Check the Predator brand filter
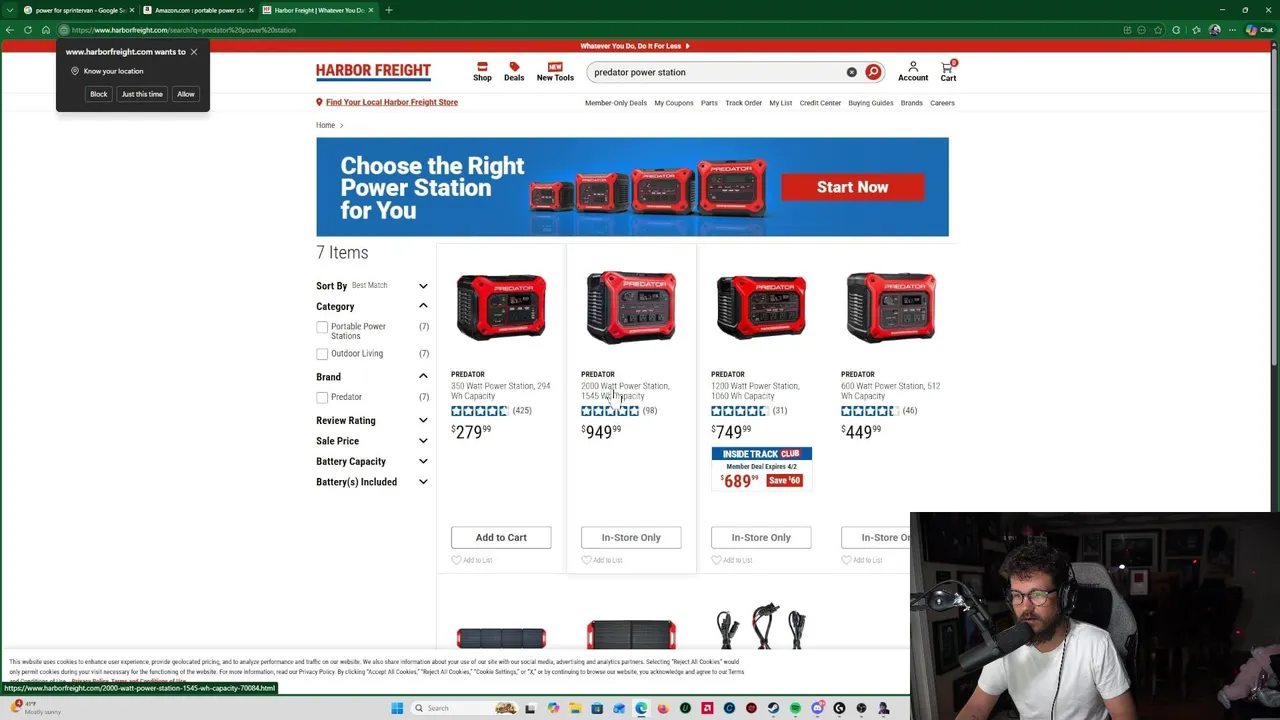 pyautogui.click(x=322, y=397)
